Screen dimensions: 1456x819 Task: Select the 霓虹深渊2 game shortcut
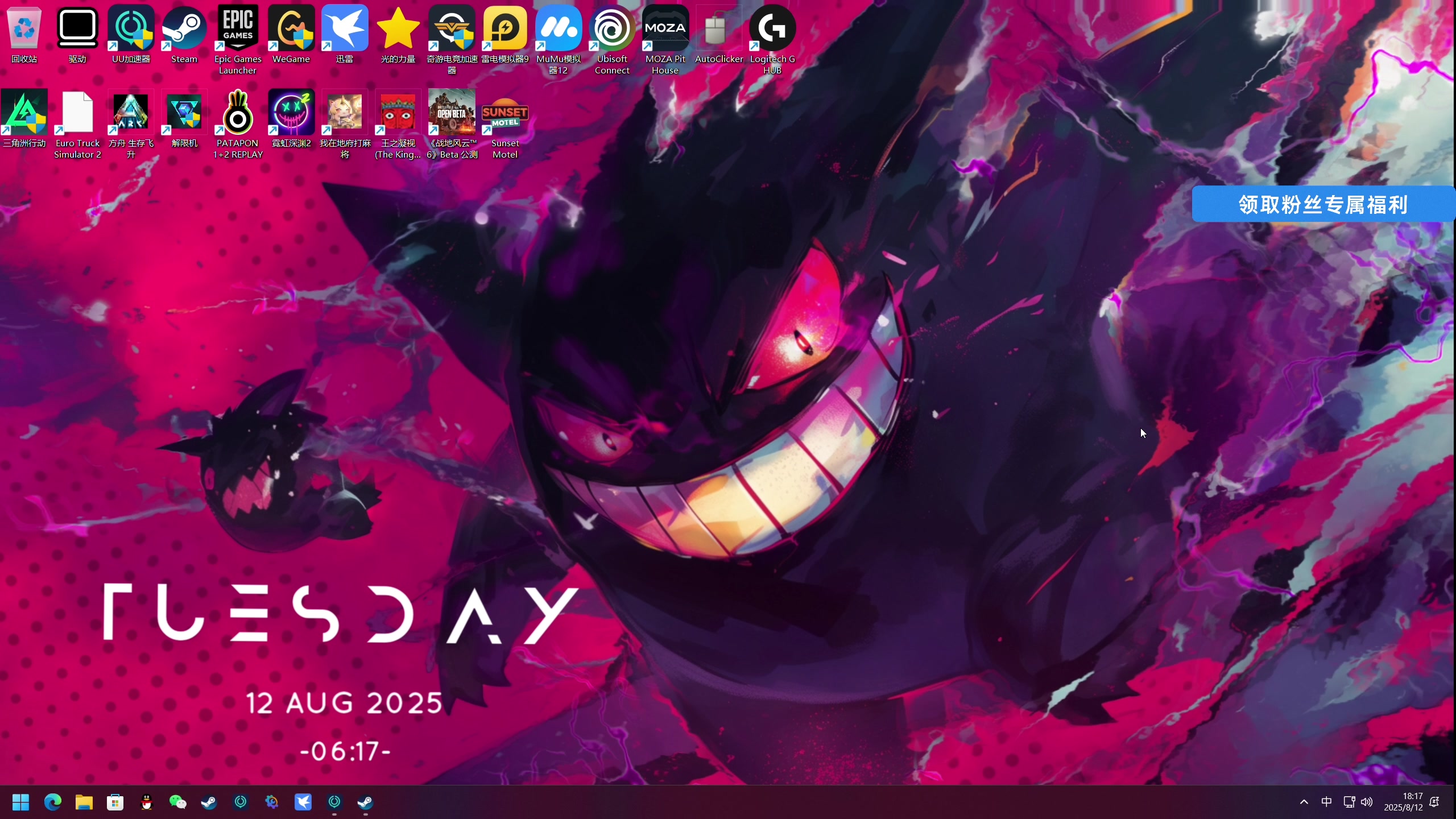click(291, 119)
